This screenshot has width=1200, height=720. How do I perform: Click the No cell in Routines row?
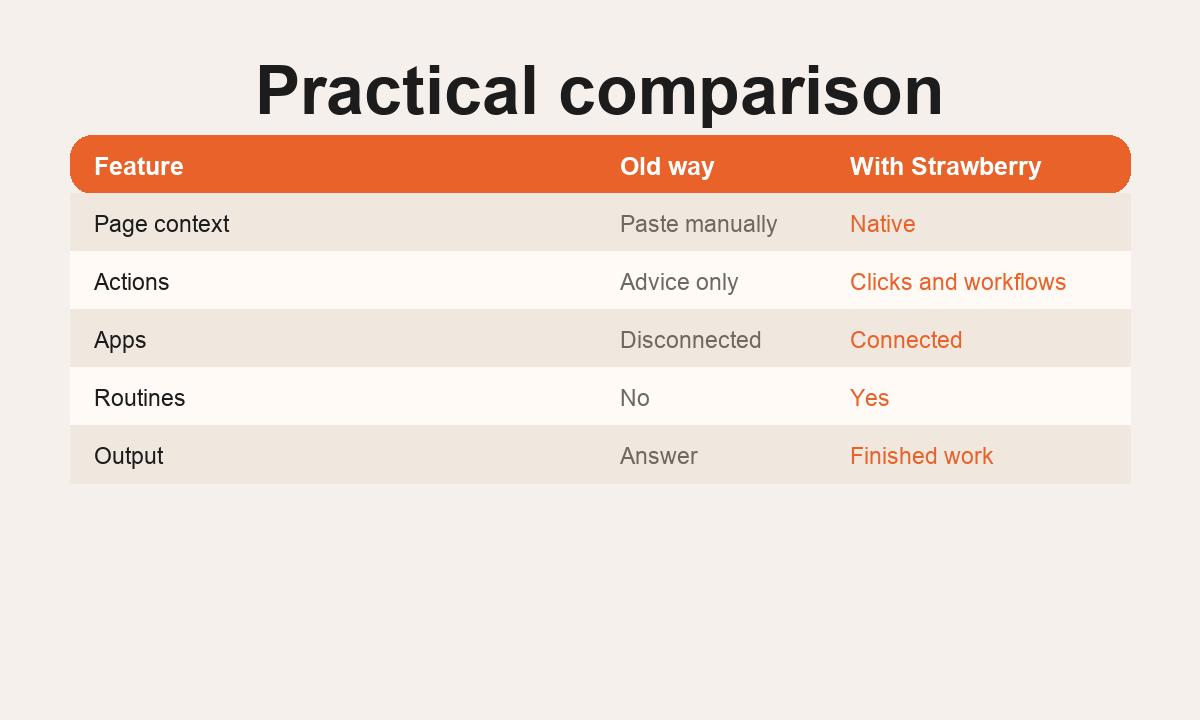(635, 398)
